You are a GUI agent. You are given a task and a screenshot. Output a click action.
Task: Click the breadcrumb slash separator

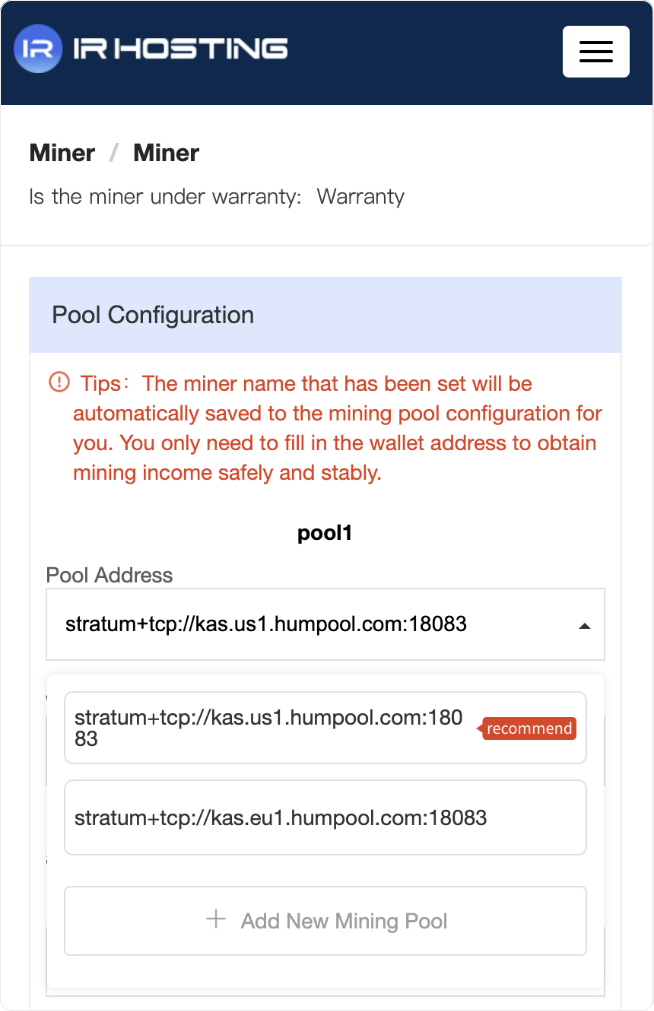point(114,153)
